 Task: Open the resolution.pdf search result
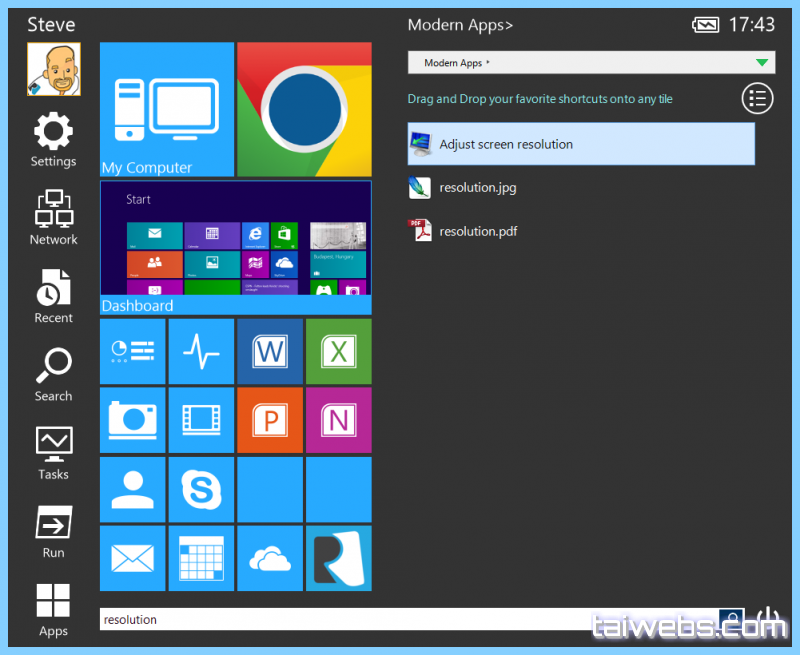478,231
